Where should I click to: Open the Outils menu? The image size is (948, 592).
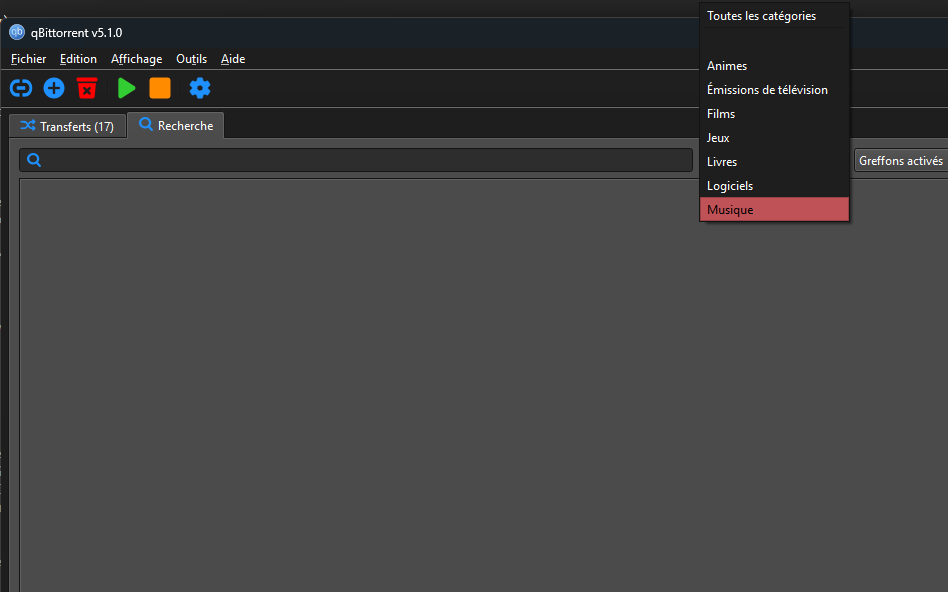point(191,59)
